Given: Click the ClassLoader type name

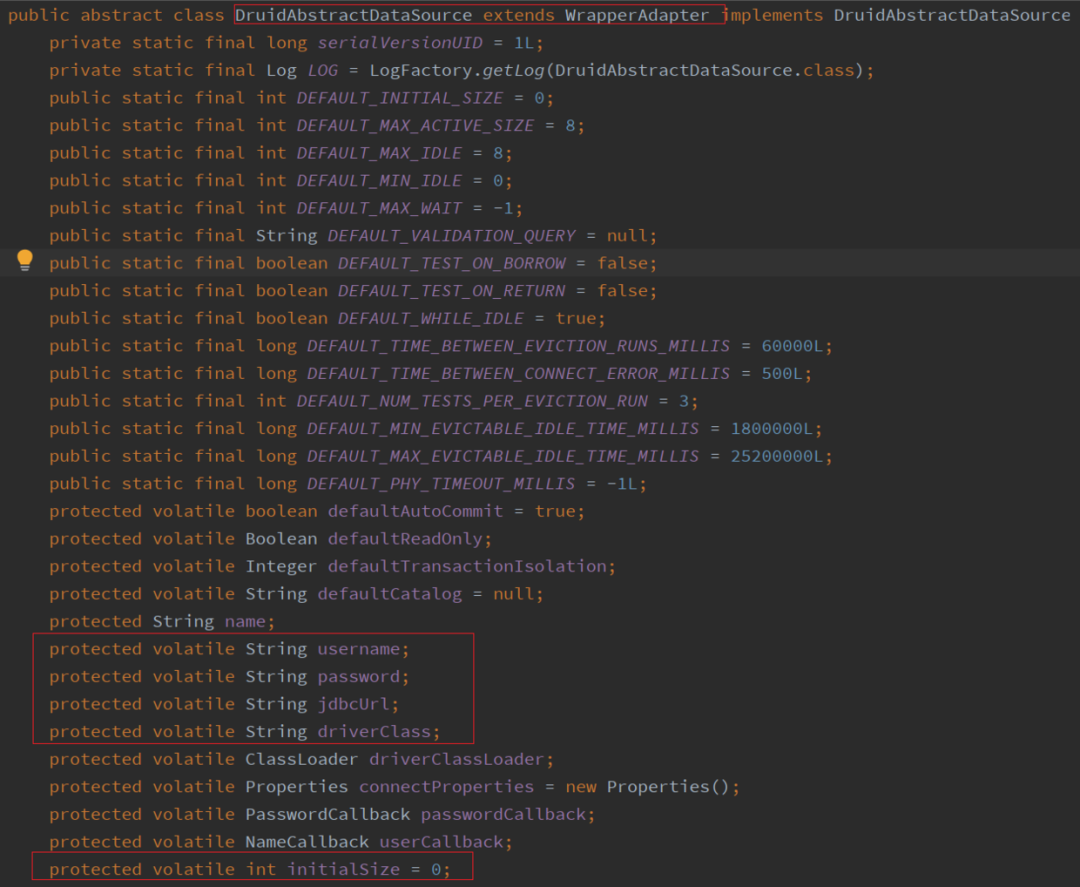Looking at the screenshot, I should tap(302, 759).
